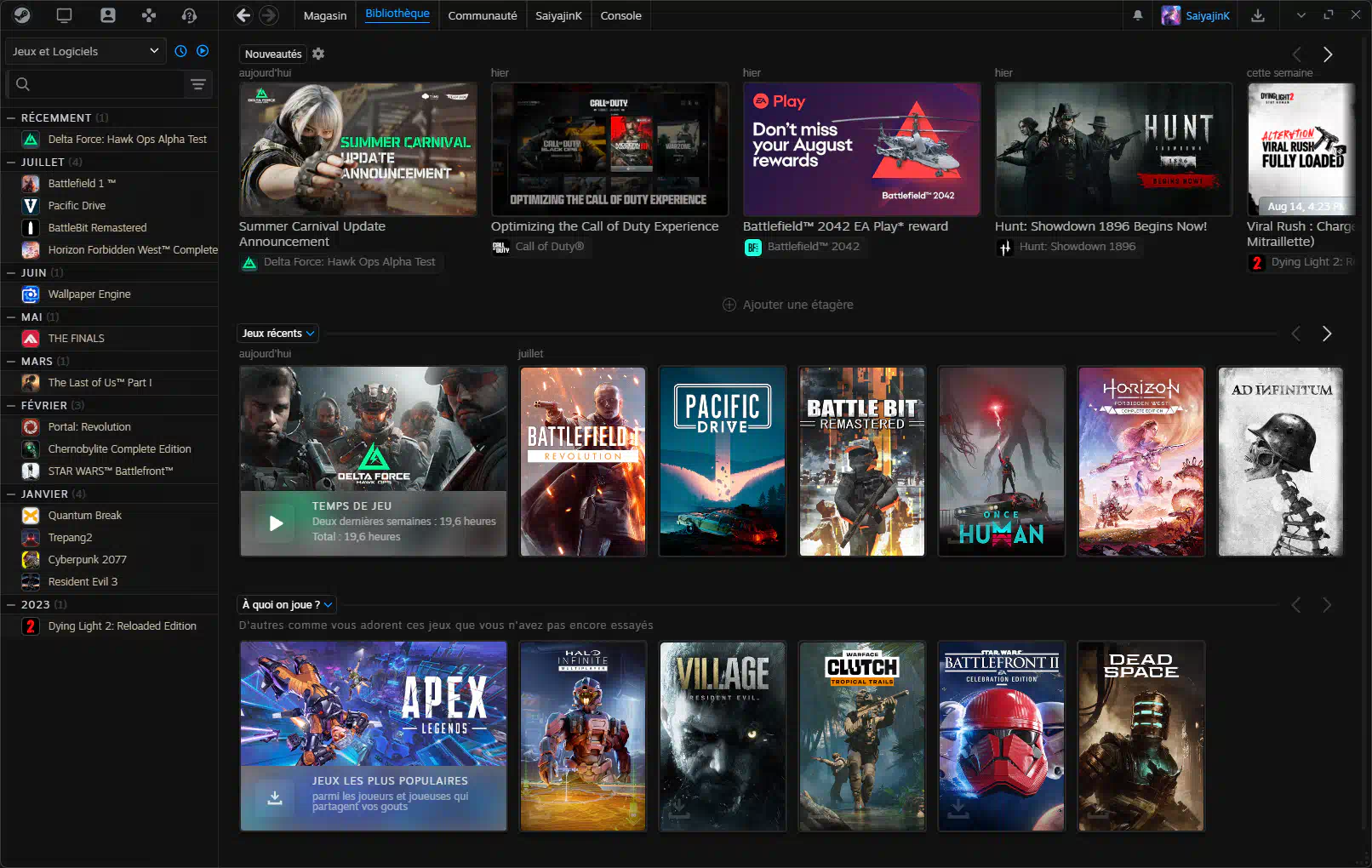1372x868 pixels.
Task: Open Jeux et Logiciels dropdown
Action: [x=85, y=51]
